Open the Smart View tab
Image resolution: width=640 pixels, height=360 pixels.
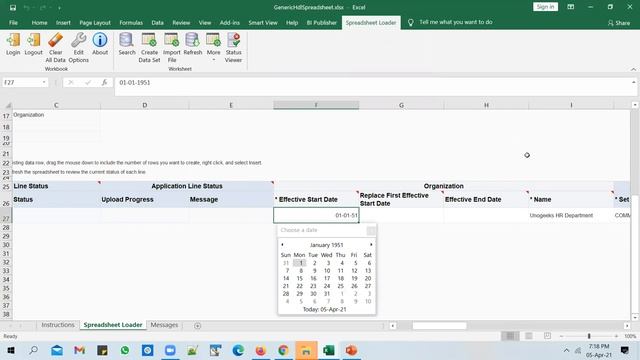point(263,22)
